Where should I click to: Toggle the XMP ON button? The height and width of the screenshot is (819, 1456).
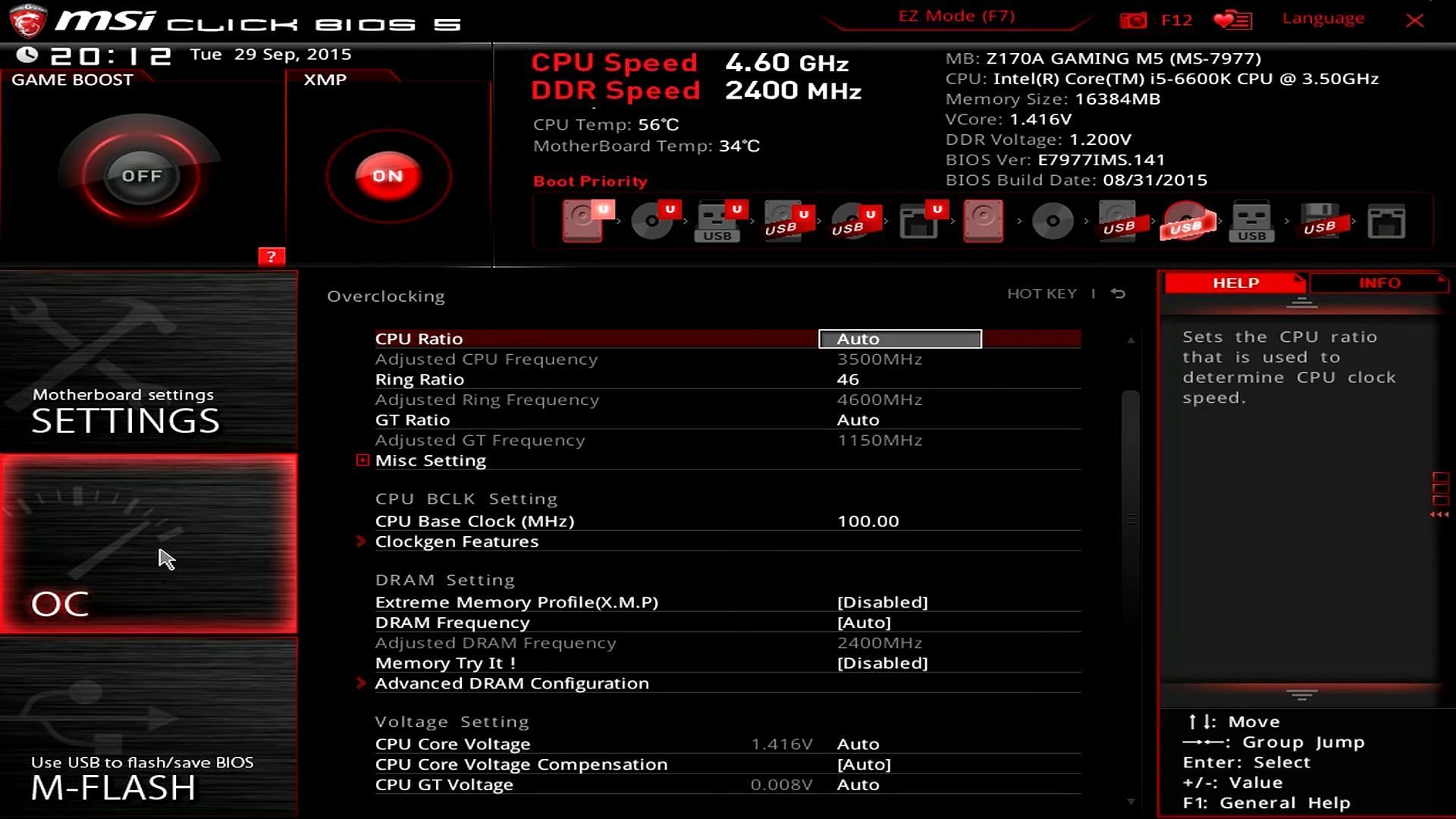388,176
